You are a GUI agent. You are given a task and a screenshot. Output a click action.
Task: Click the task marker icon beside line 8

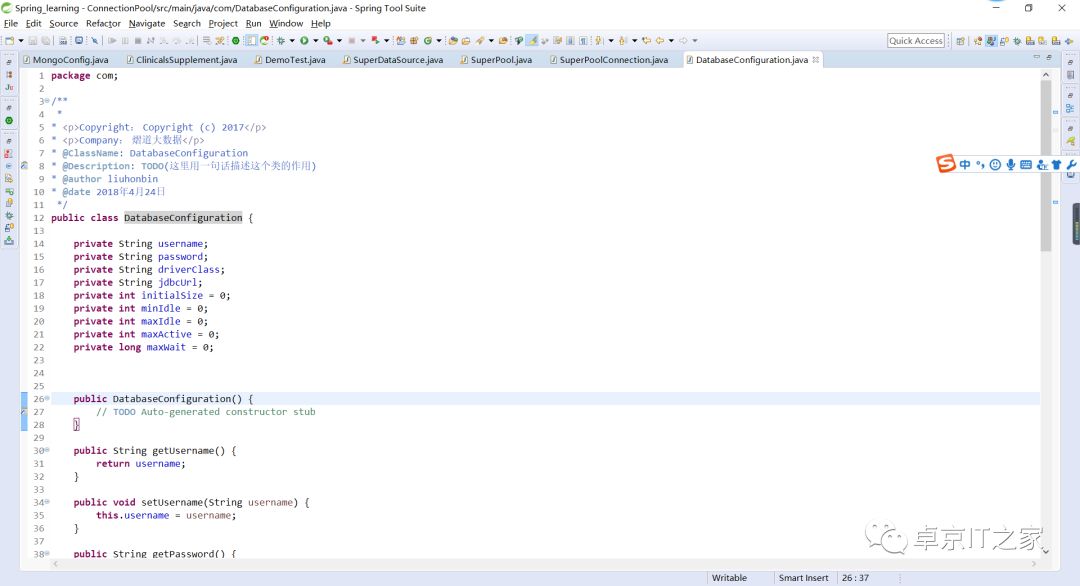pyautogui.click(x=24, y=165)
